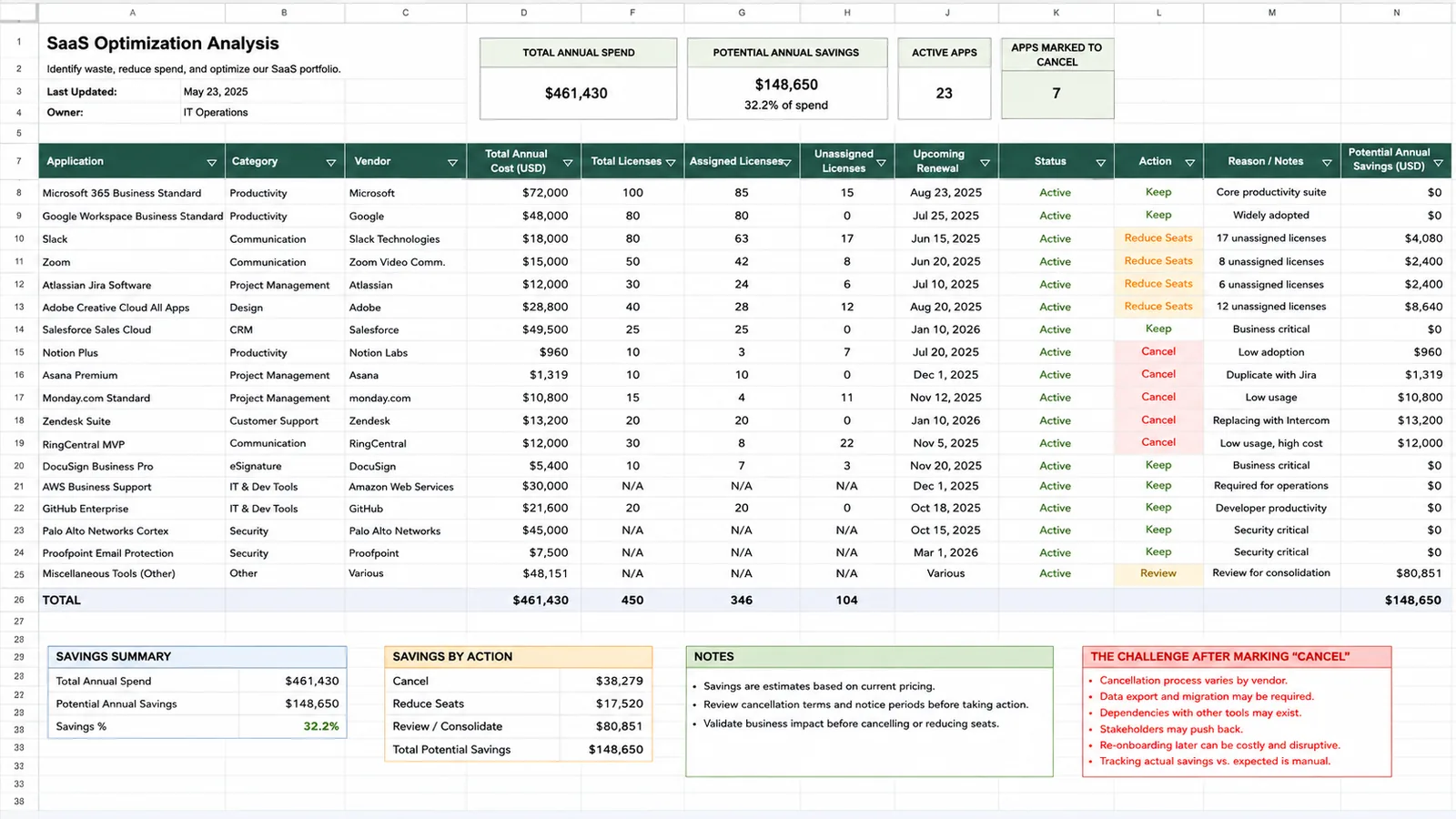This screenshot has height=819, width=1456.
Task: Select row 26 header
Action: coord(18,601)
